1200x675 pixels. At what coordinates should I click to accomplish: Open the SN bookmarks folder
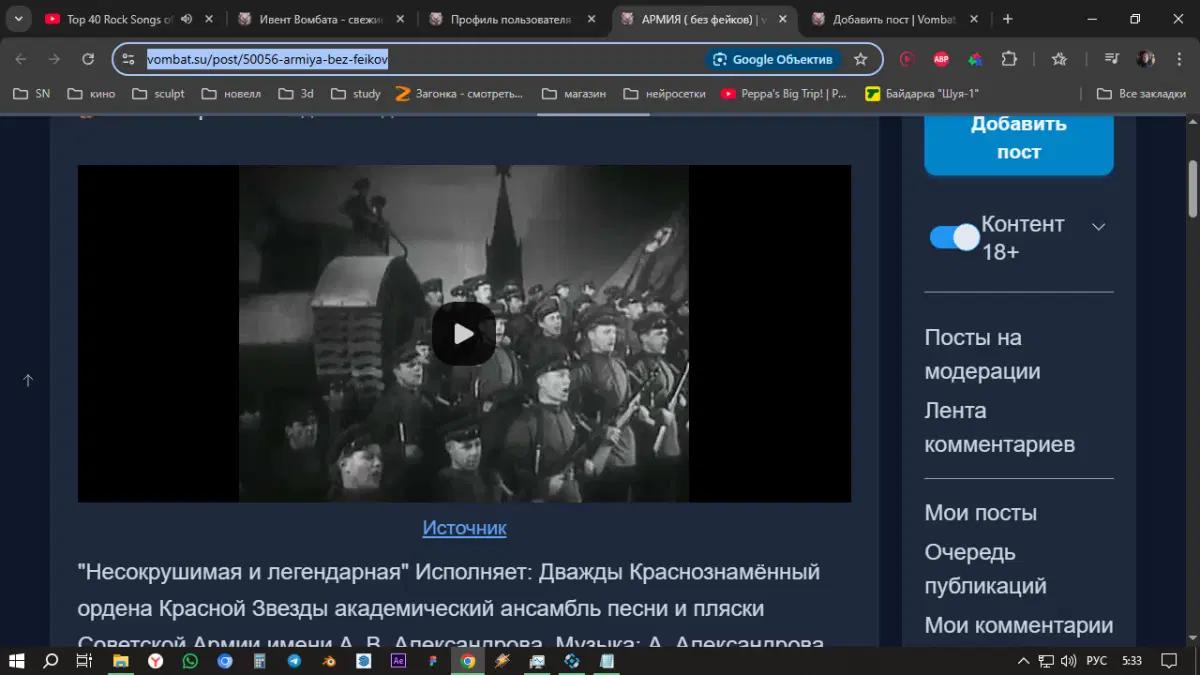31,93
